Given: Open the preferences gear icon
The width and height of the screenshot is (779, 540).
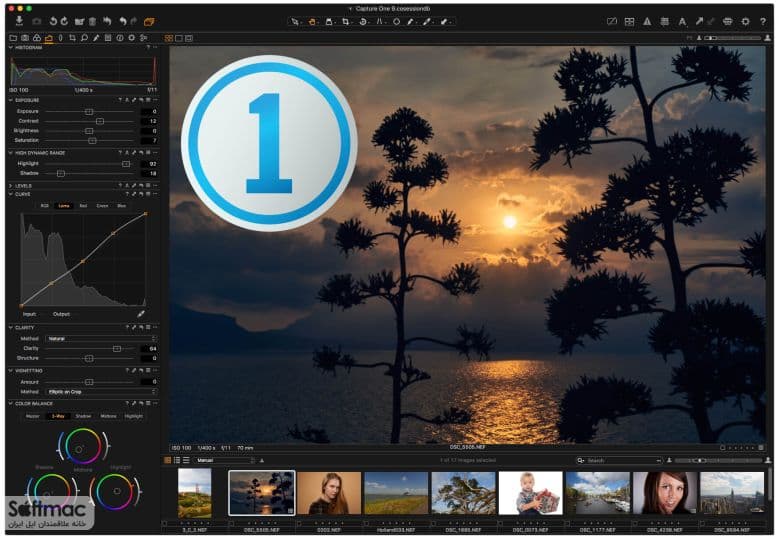Looking at the screenshot, I should [745, 21].
